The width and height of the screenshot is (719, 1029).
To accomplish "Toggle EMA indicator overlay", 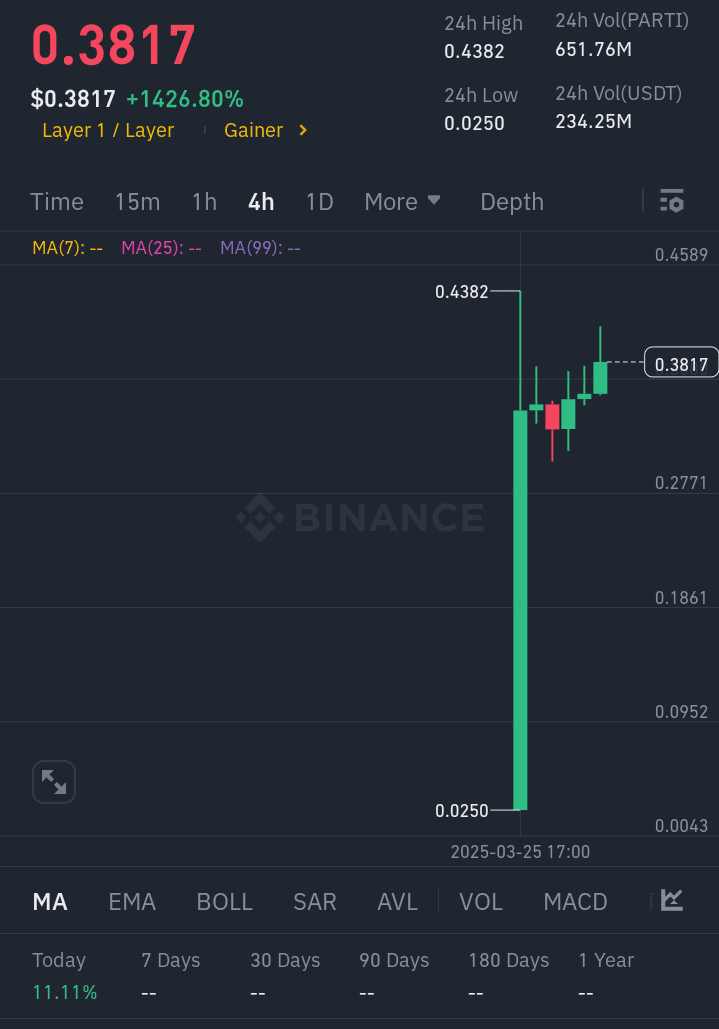I will click(x=132, y=901).
